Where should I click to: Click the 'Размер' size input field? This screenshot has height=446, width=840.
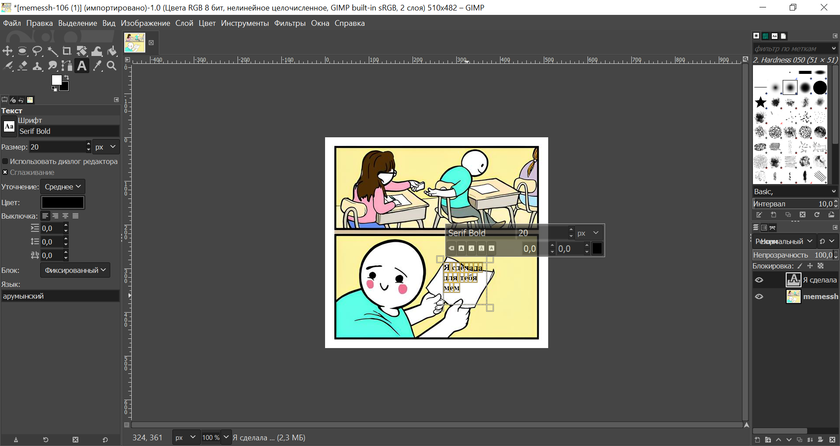57,147
